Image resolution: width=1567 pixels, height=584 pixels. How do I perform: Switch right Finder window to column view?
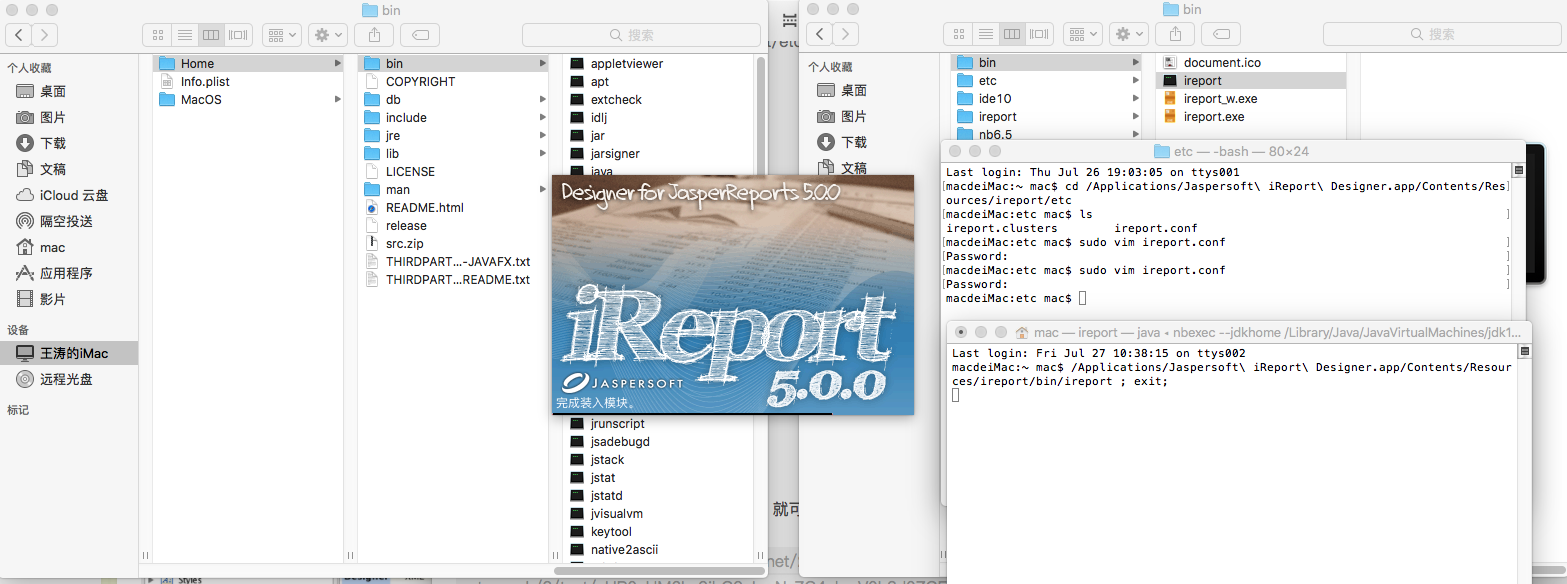1012,34
